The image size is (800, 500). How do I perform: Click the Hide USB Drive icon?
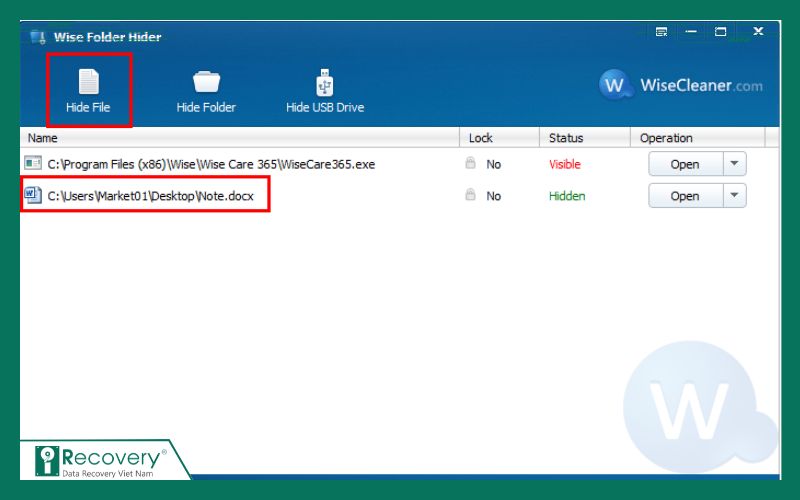324,83
